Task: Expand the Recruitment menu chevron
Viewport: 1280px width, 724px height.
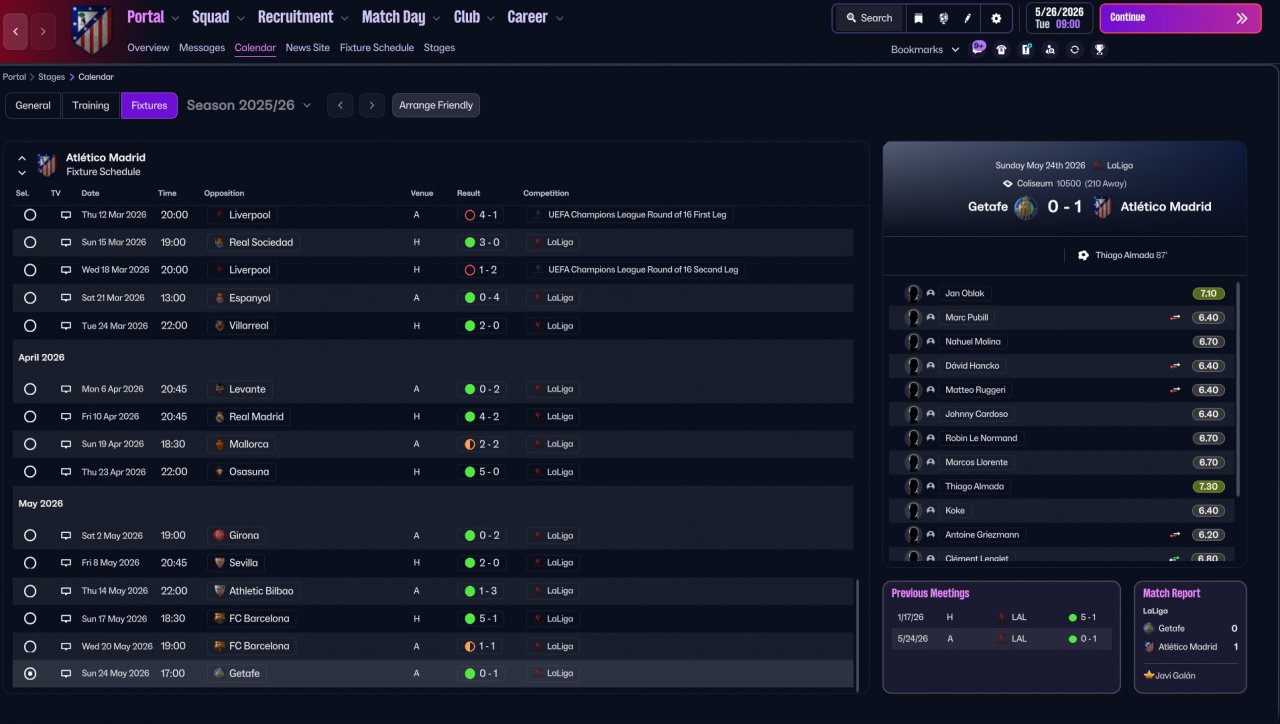Action: click(x=344, y=18)
